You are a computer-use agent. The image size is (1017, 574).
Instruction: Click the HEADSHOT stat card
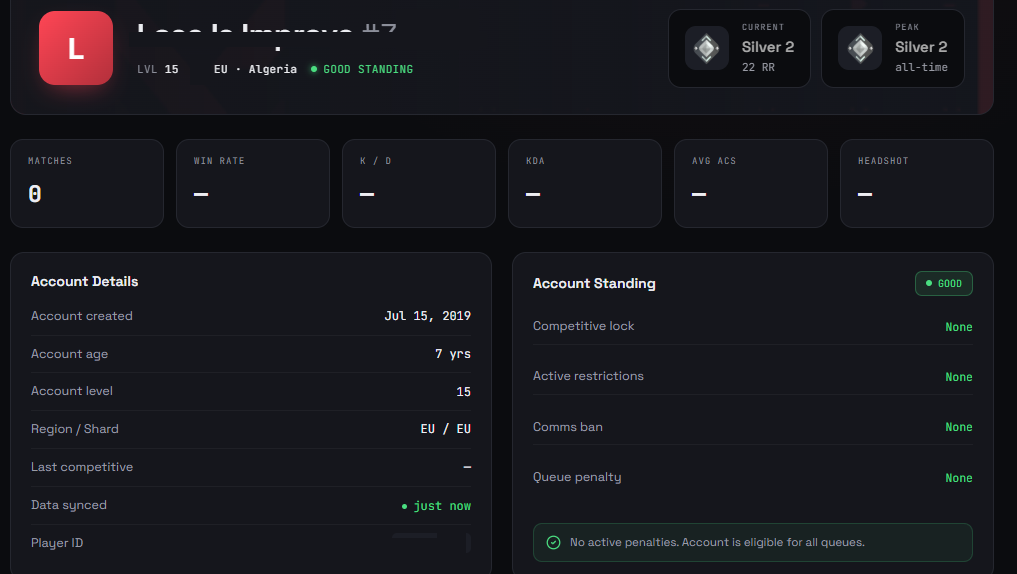coord(917,184)
